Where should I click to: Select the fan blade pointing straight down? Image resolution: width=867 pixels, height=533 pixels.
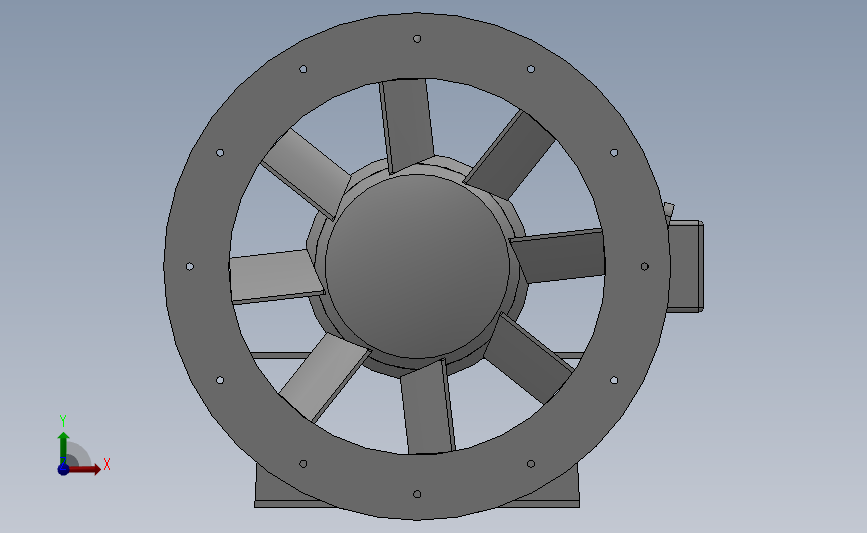[427, 407]
